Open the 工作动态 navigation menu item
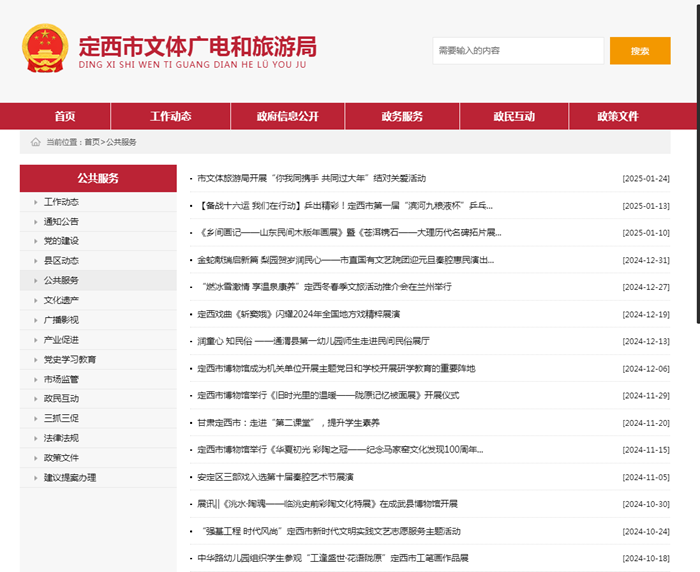 [x=170, y=116]
